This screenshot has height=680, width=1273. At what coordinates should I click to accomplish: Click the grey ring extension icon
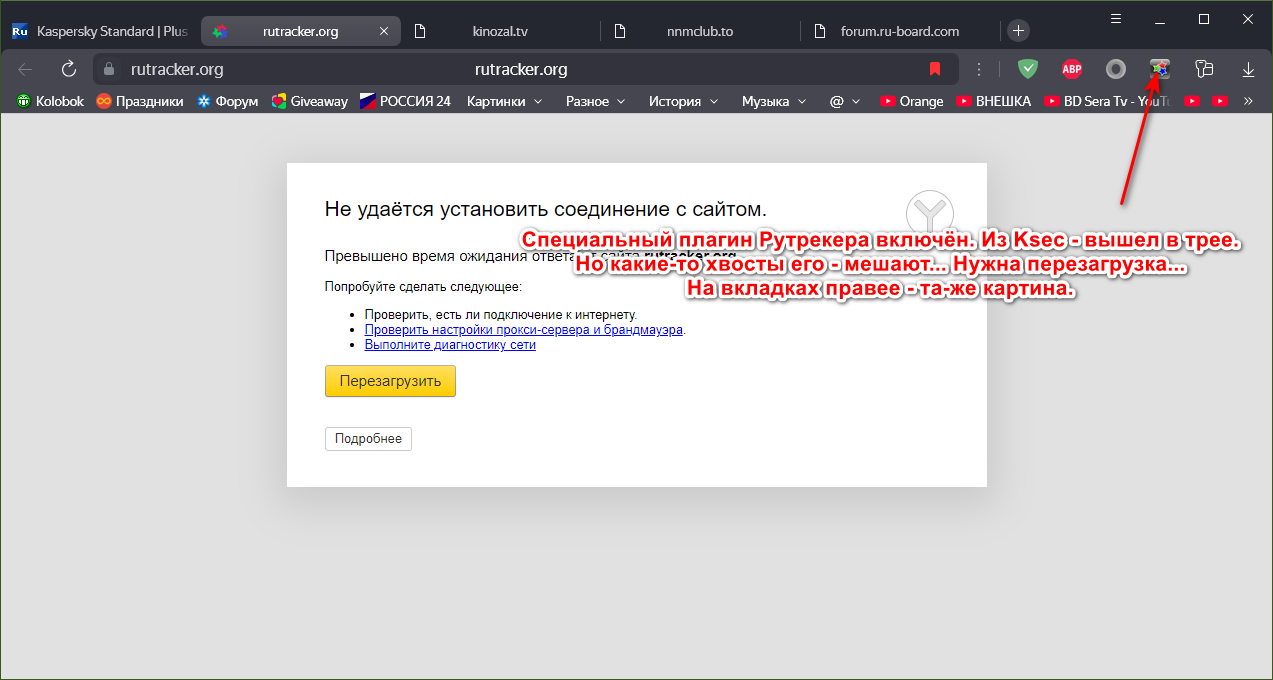(1116, 69)
